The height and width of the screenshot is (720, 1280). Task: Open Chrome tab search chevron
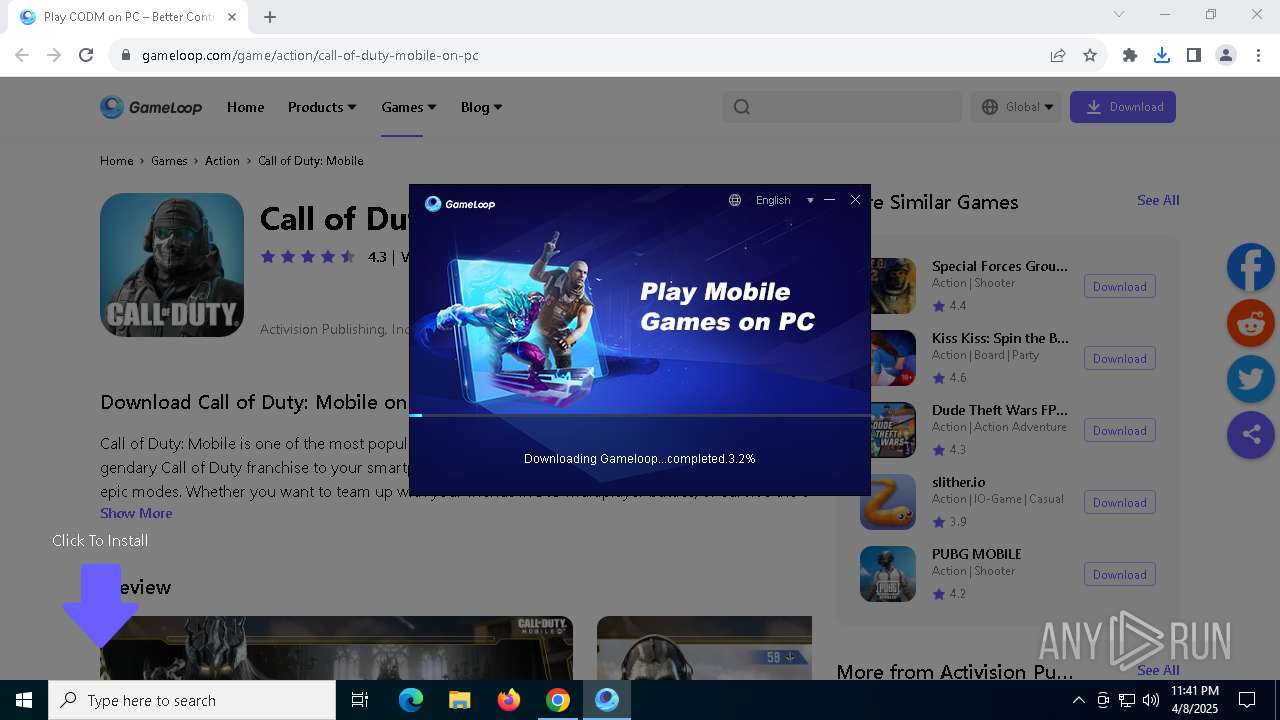tap(1119, 14)
